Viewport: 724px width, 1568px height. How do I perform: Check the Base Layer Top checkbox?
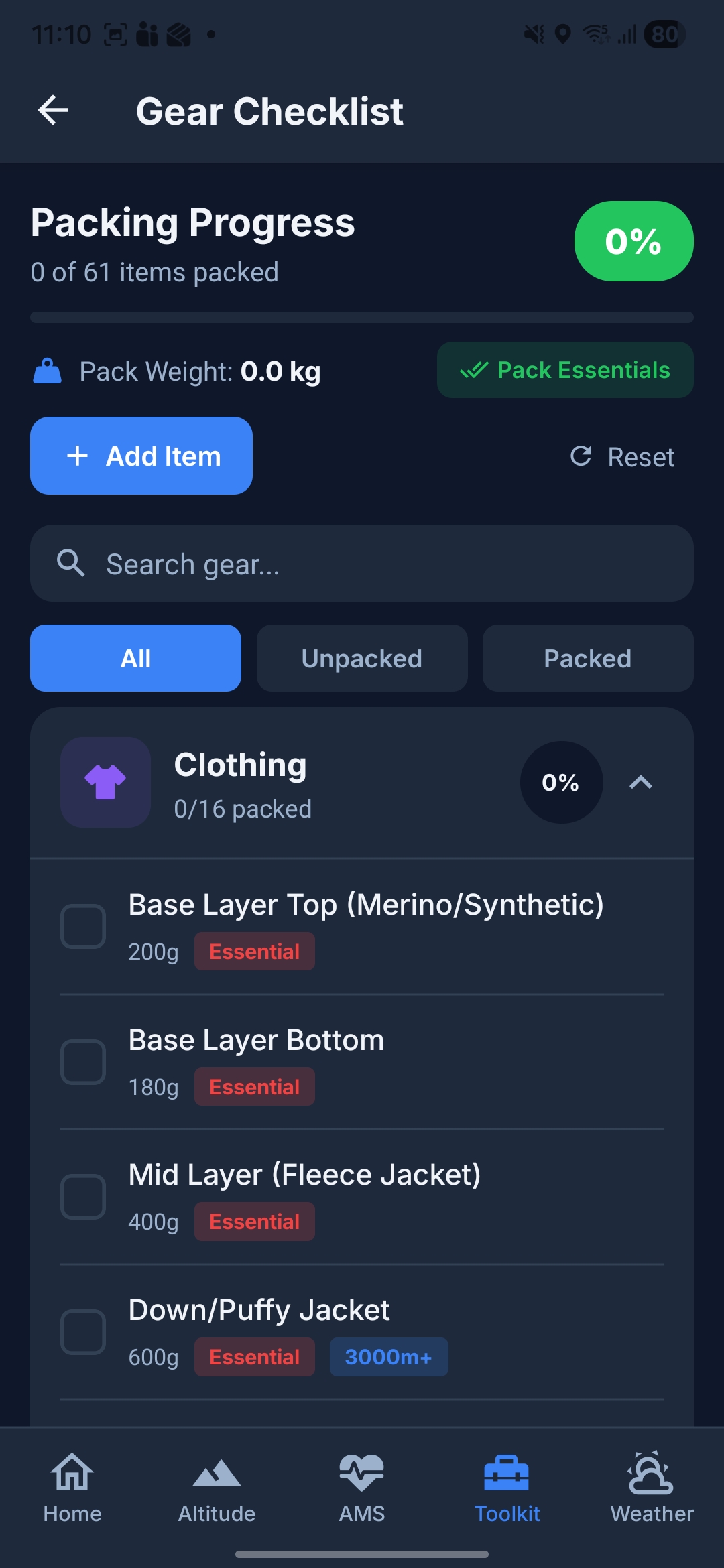click(x=83, y=927)
